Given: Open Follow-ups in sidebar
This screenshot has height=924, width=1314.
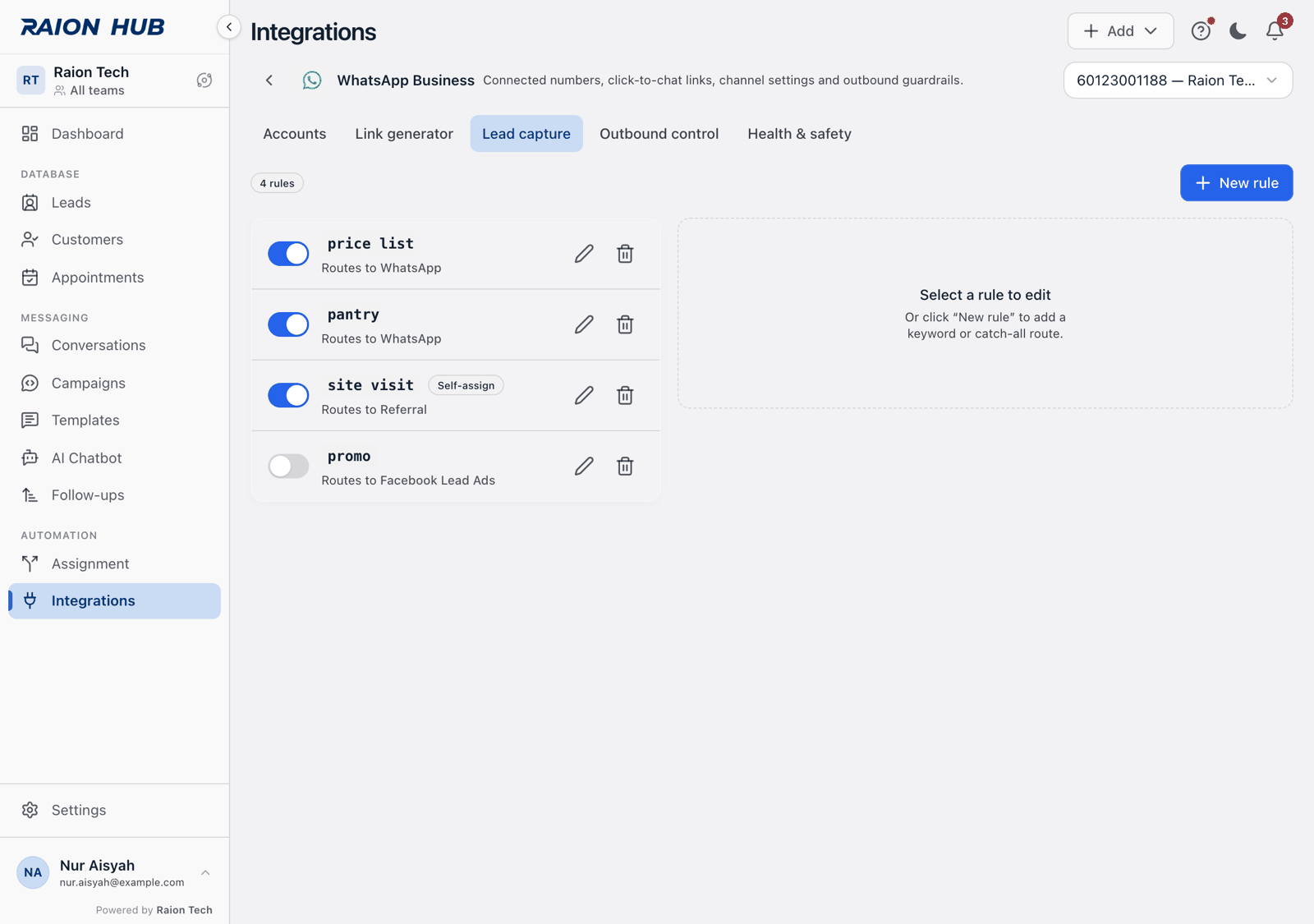Looking at the screenshot, I should [x=114, y=495].
